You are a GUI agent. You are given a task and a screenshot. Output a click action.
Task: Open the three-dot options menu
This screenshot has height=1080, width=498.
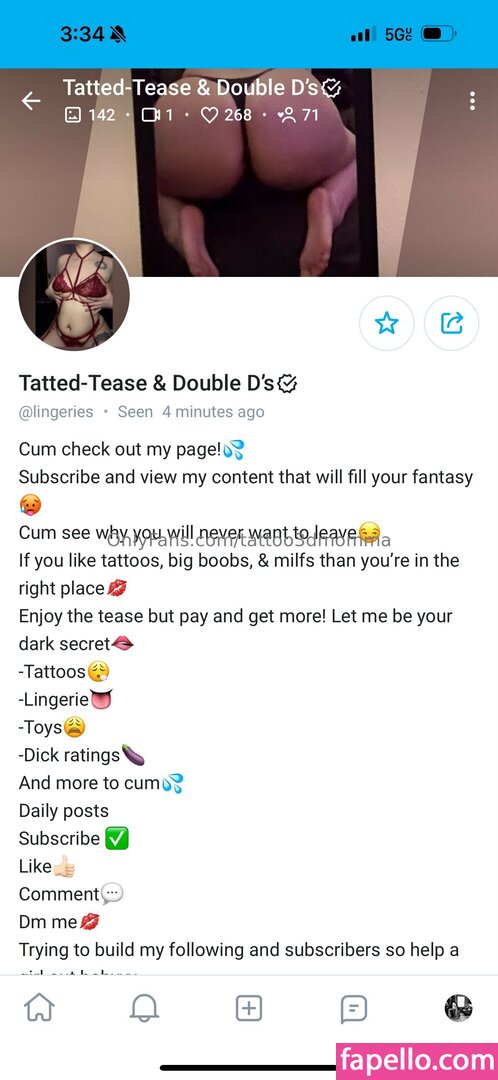472,101
